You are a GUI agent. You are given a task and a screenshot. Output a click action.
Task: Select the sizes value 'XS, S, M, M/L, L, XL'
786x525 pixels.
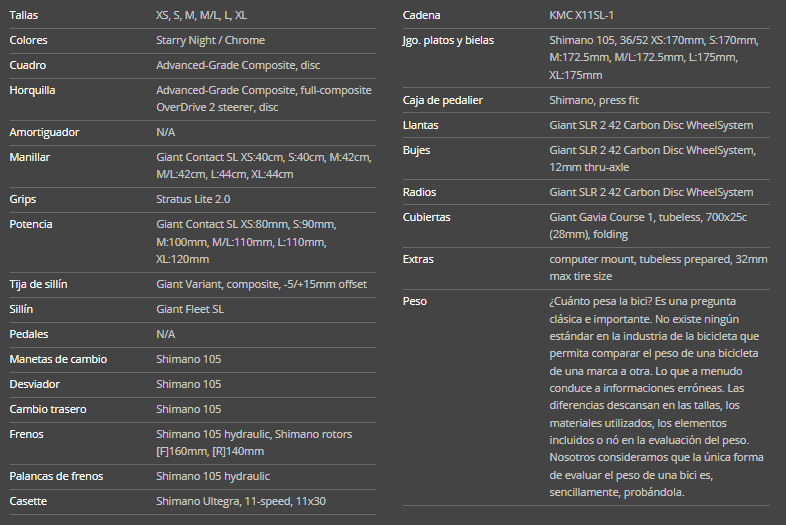[x=202, y=15]
